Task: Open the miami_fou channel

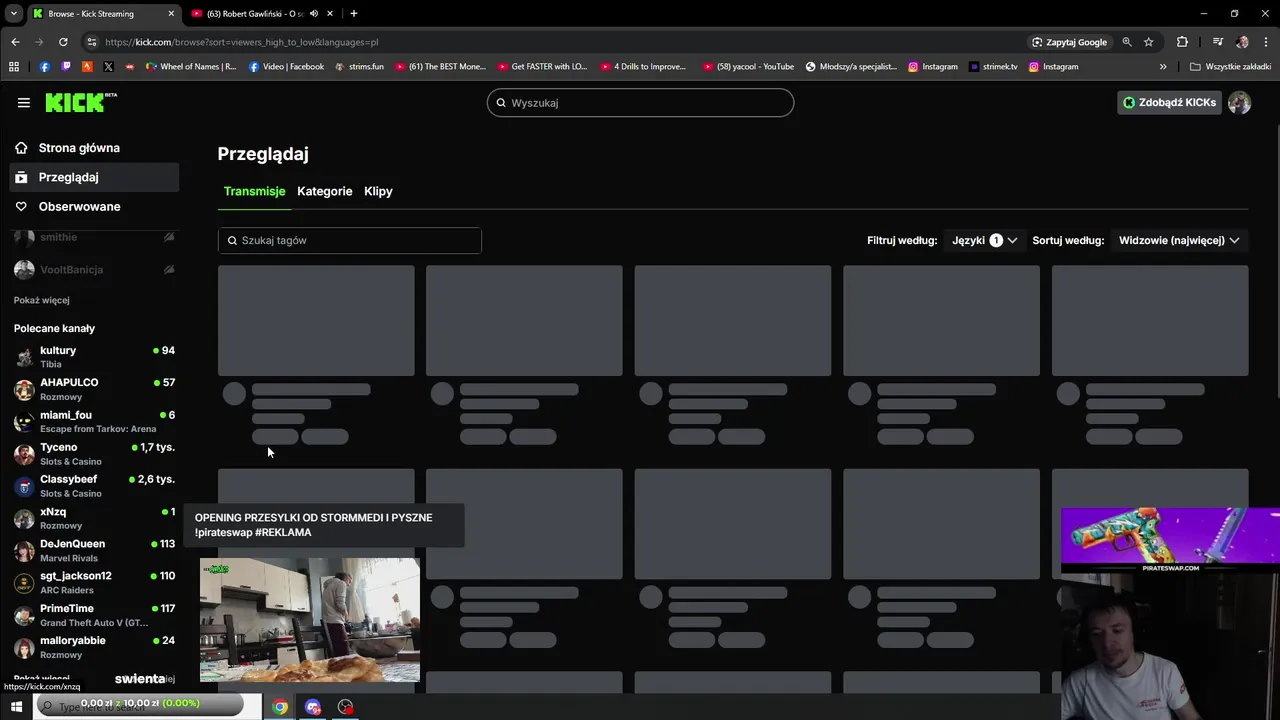Action: (95, 421)
